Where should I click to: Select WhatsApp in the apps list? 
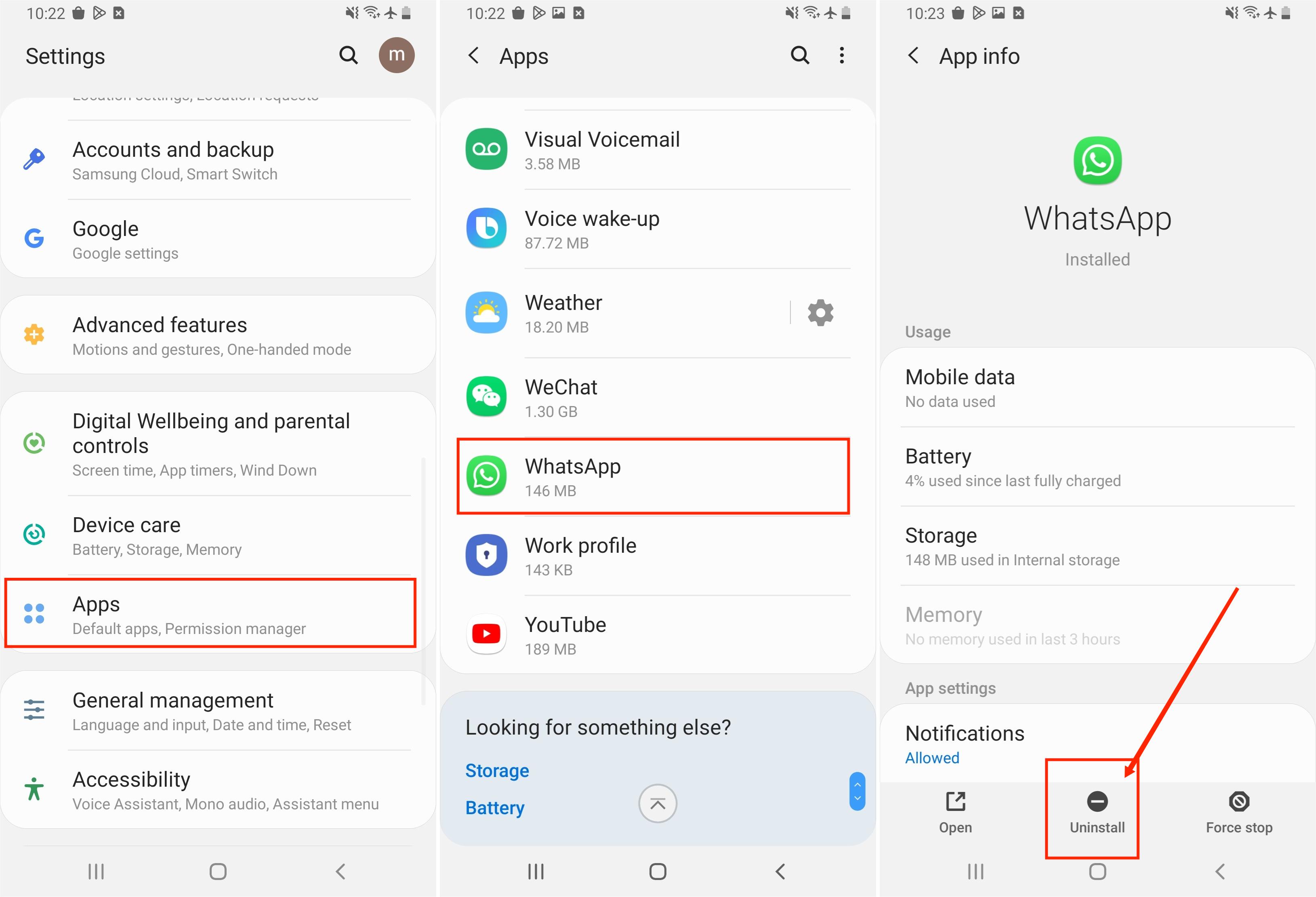coord(654,476)
